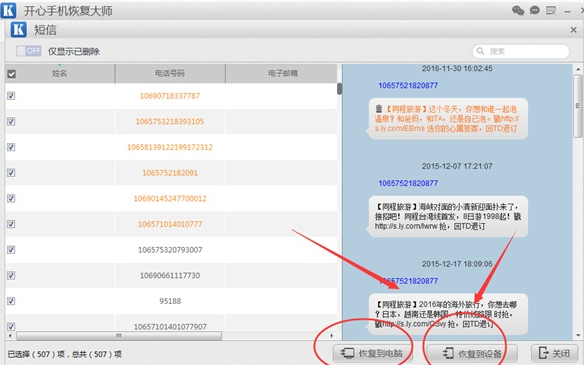
Task: Uncheck the row 1065813912219917​2312
Action: pyautogui.click(x=11, y=147)
